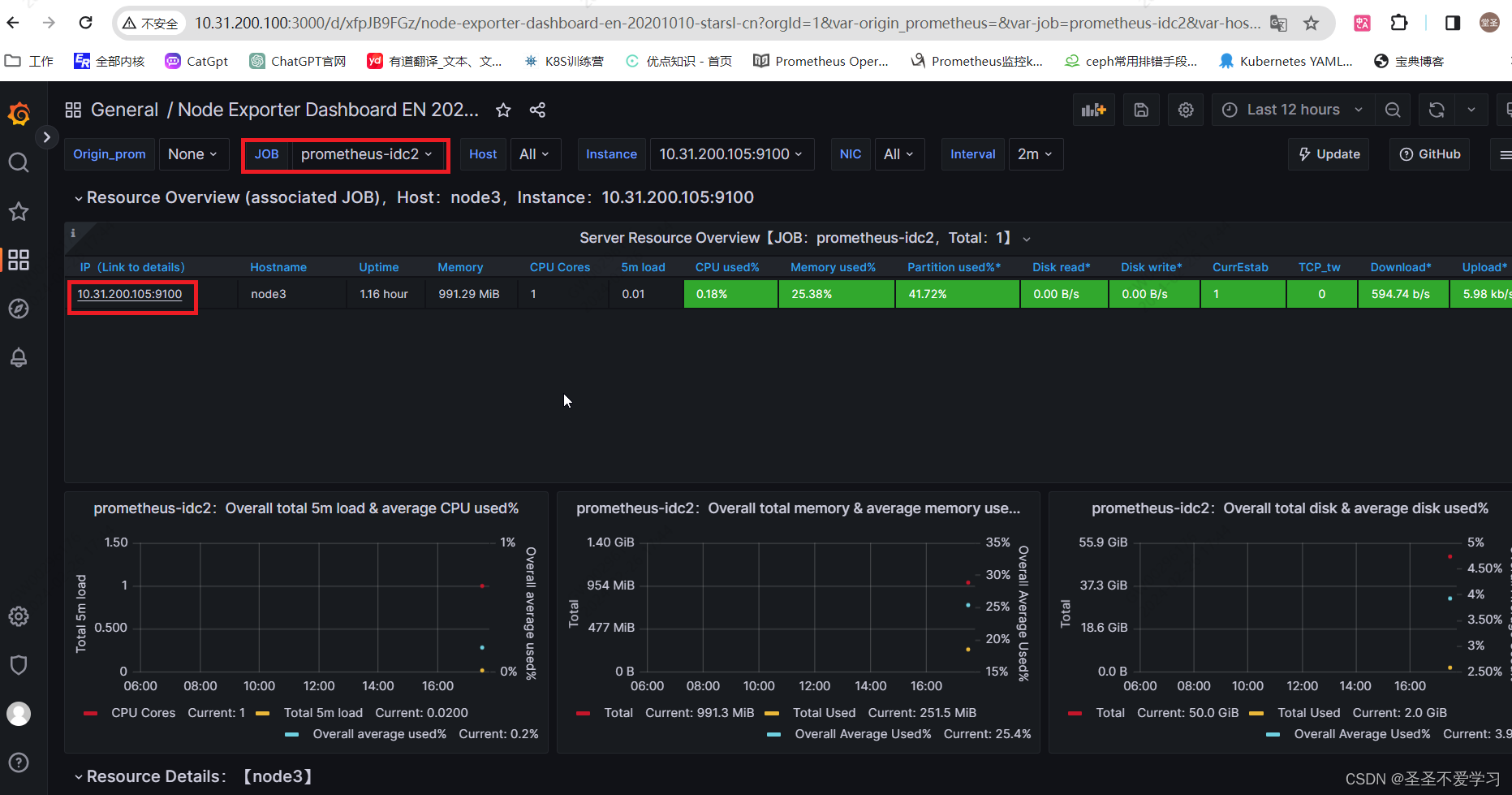Screen dimensions: 1512x795
Task: Click the address bar URL field
Action: pos(727,23)
